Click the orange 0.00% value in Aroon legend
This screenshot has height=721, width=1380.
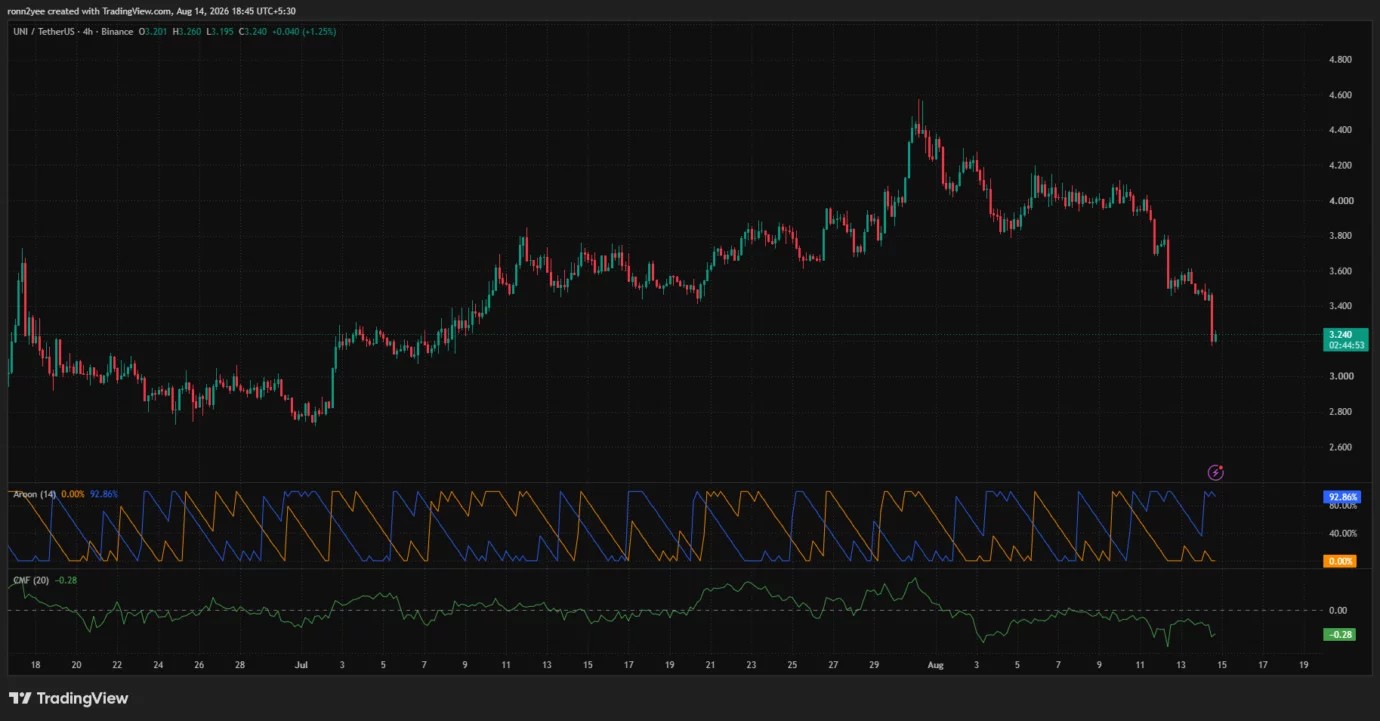click(73, 494)
